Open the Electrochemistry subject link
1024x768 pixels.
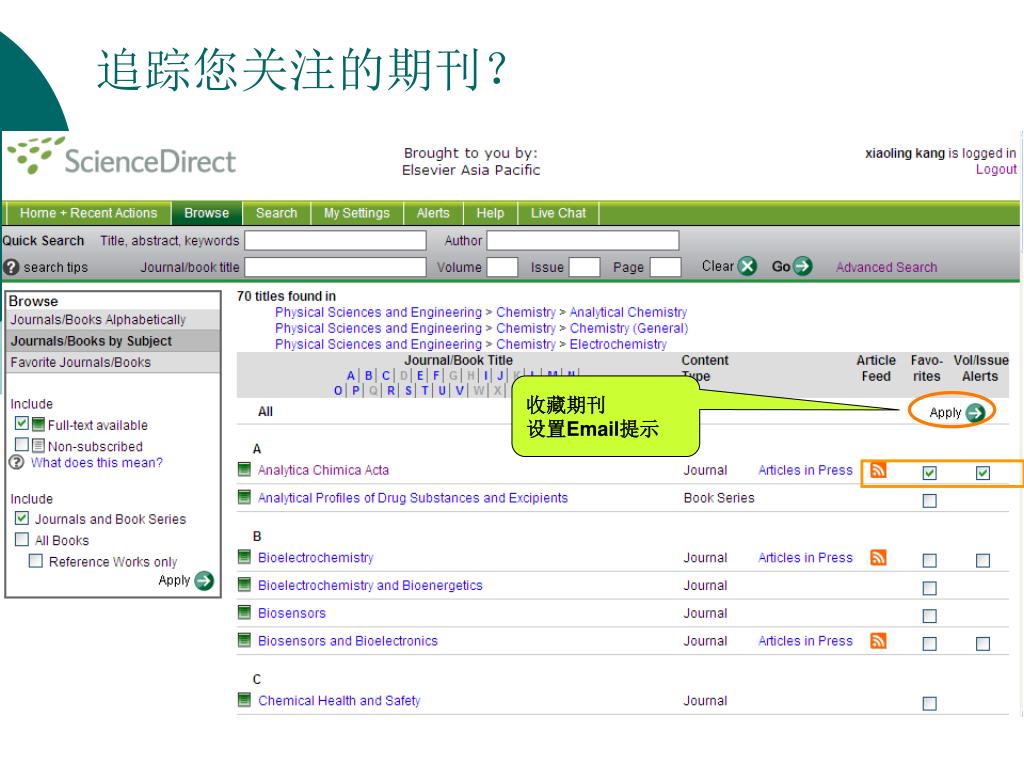618,344
